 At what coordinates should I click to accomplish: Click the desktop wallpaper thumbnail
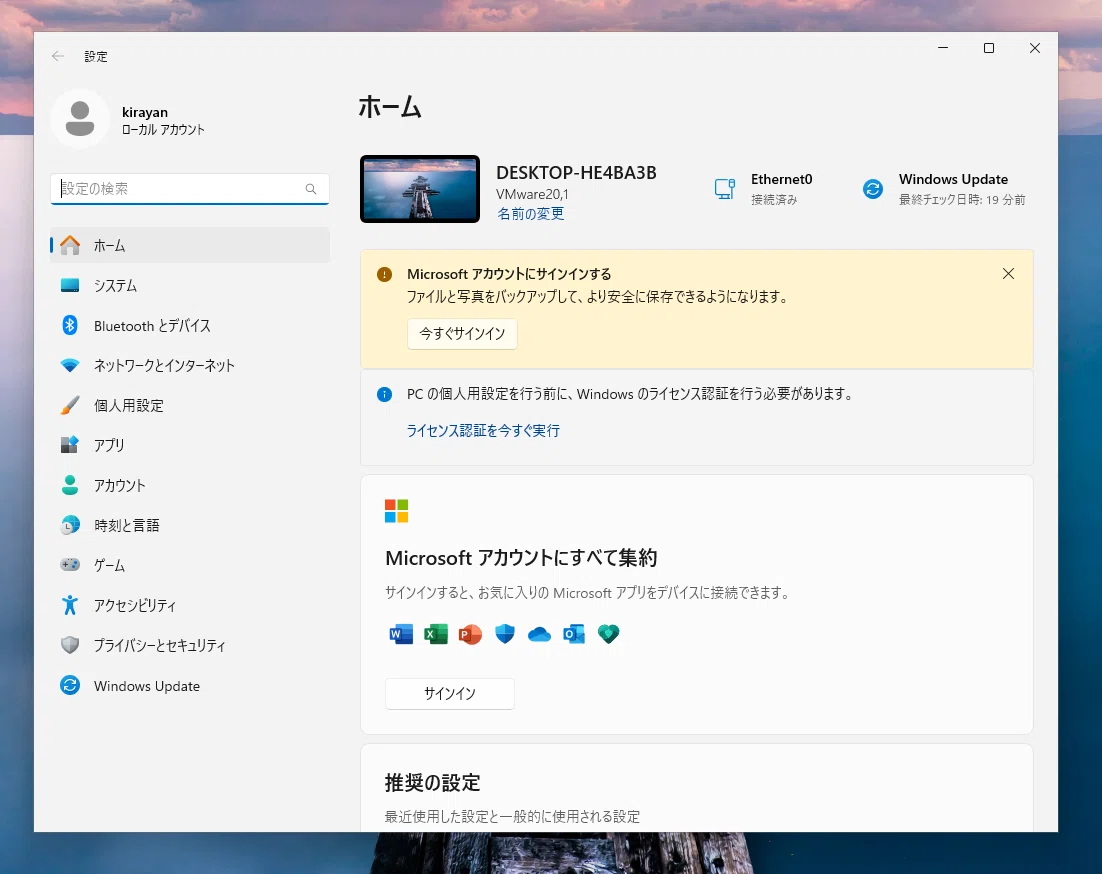coord(420,189)
